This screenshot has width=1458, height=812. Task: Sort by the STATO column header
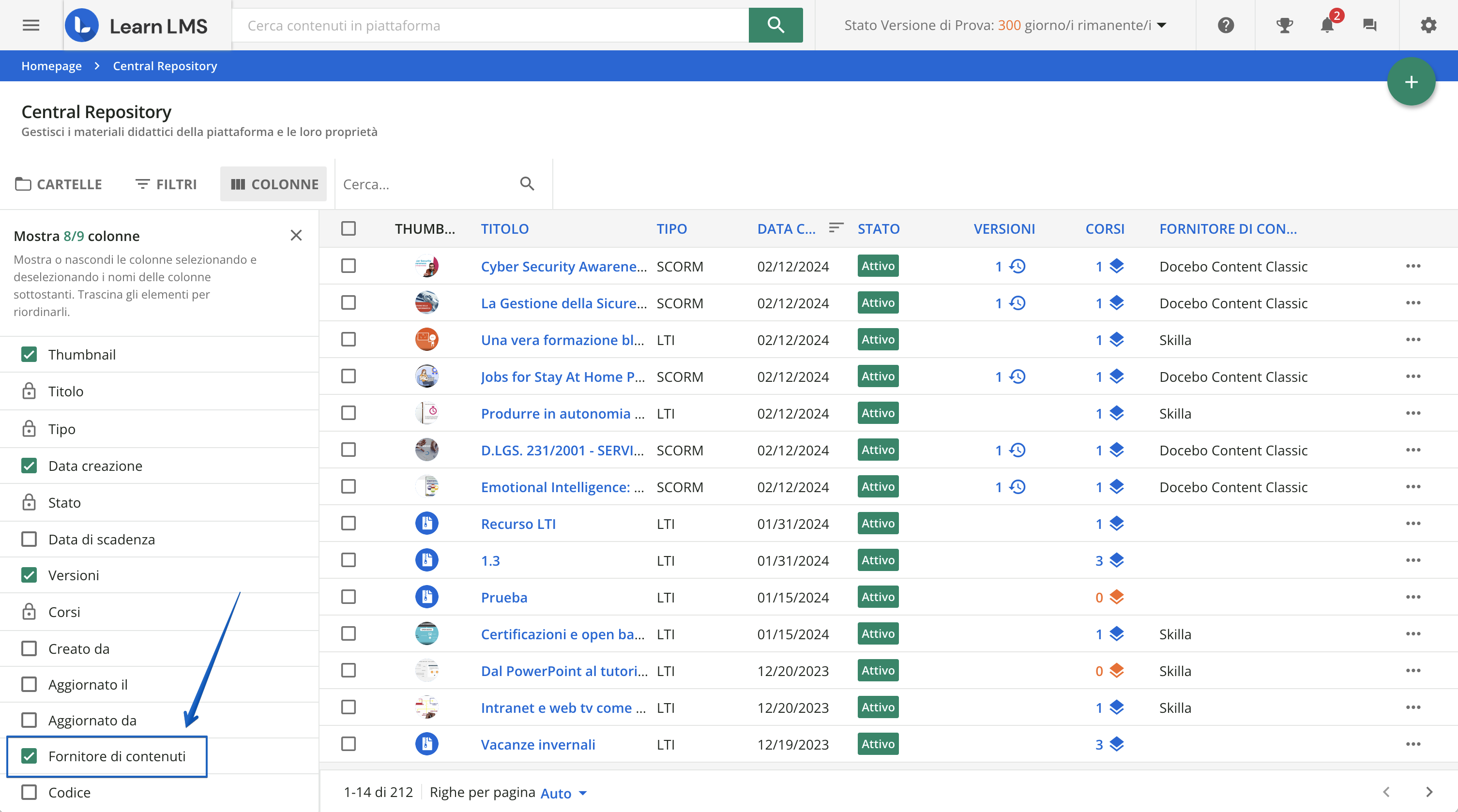(x=879, y=228)
